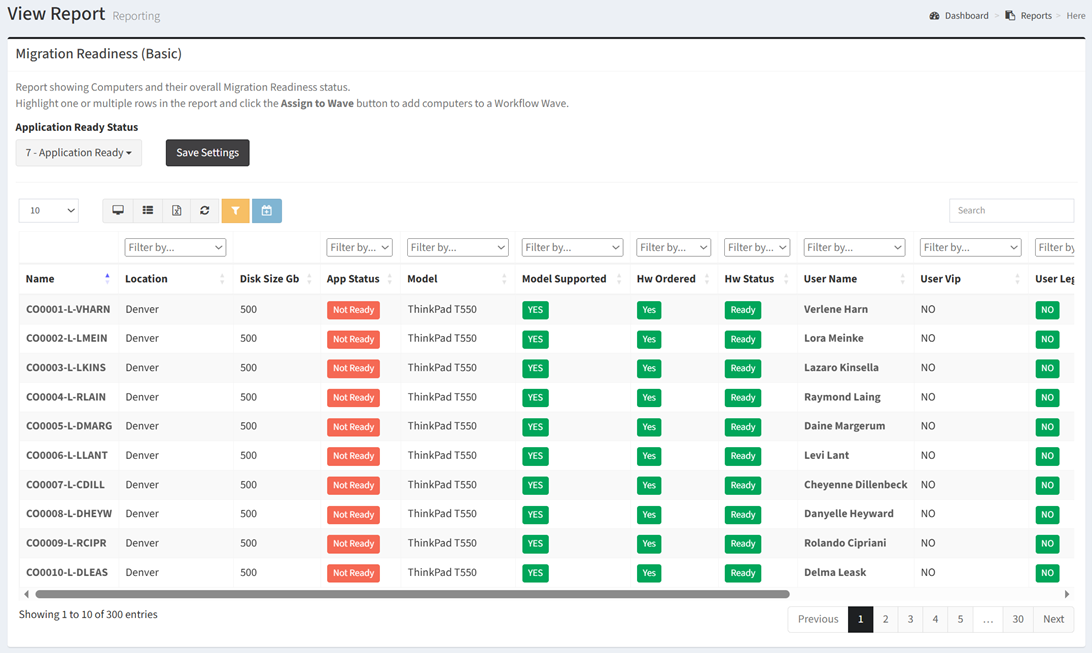Screen dimensions: 1092x653
Task: Click the refresh icon in the toolbar
Action: pos(205,211)
